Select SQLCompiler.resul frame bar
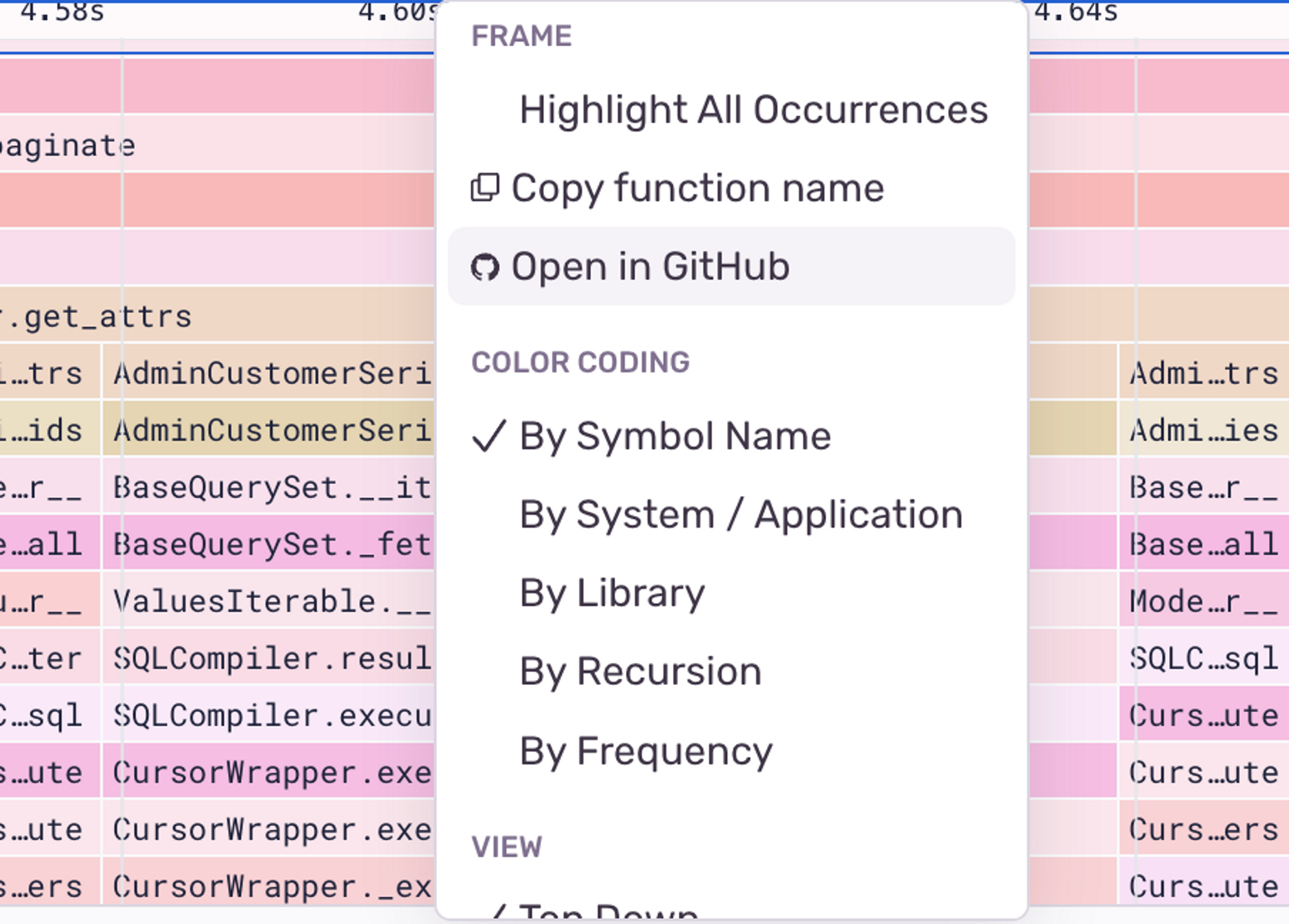1289x924 pixels. 271,658
